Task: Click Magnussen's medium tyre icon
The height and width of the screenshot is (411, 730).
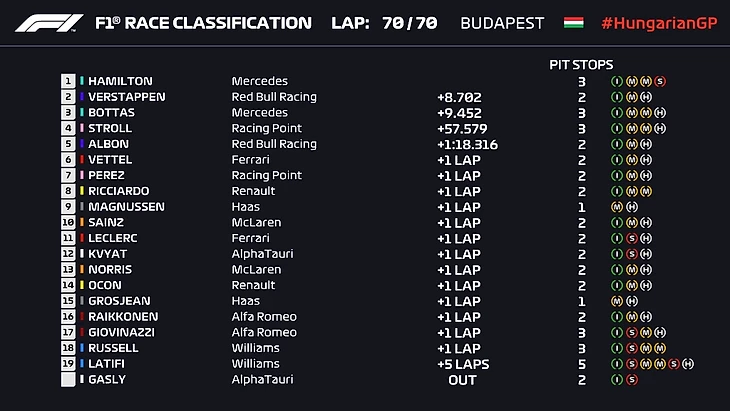Action: (617, 207)
